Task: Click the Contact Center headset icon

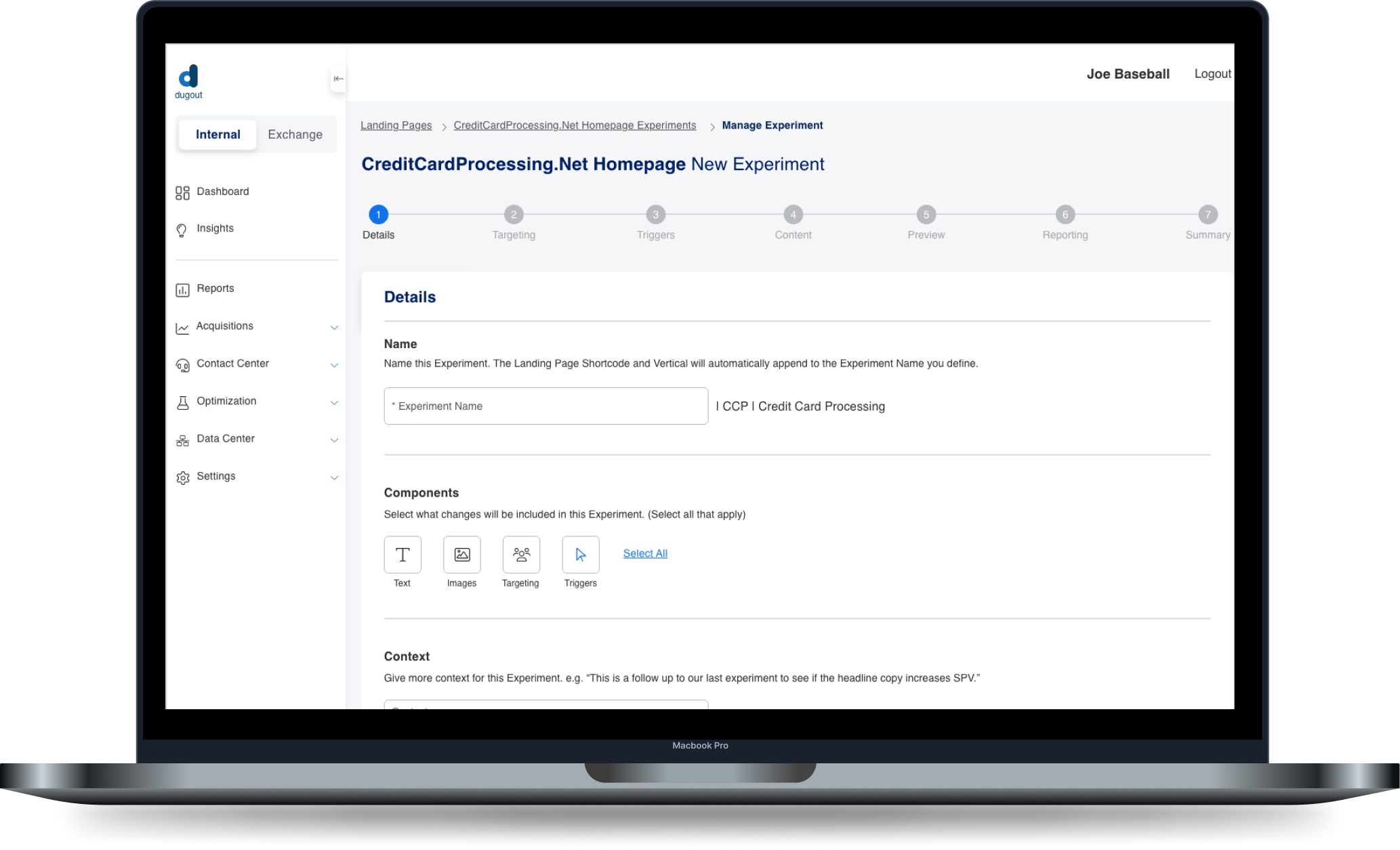Action: 182,365
